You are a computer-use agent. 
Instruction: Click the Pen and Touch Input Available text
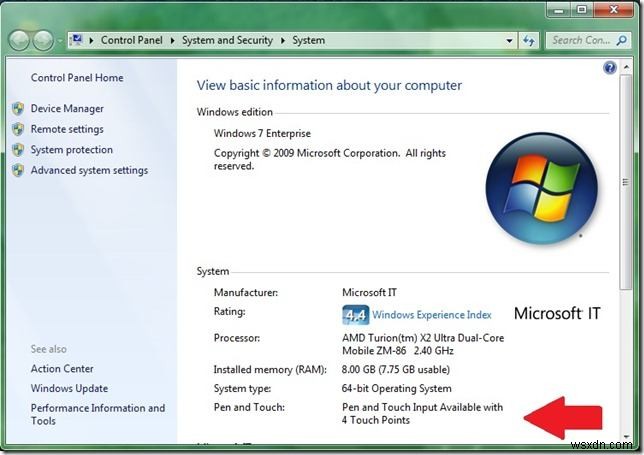(422, 414)
